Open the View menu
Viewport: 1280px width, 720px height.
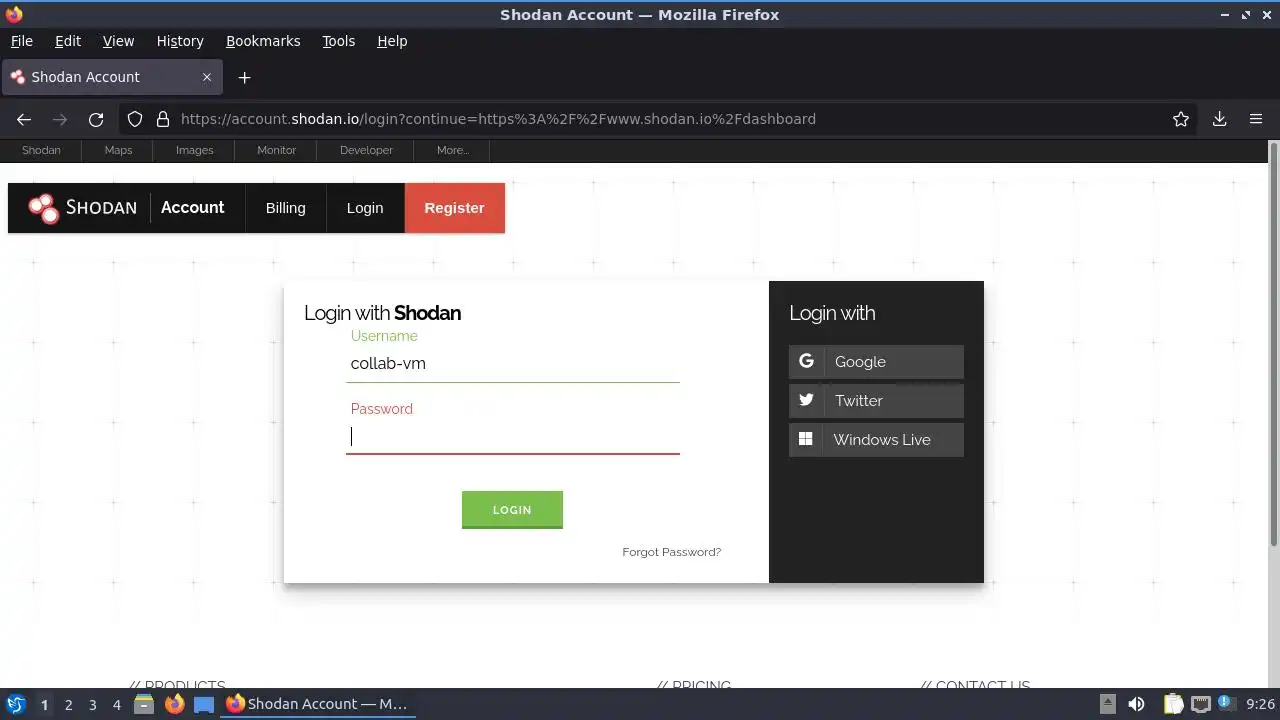pos(118,41)
